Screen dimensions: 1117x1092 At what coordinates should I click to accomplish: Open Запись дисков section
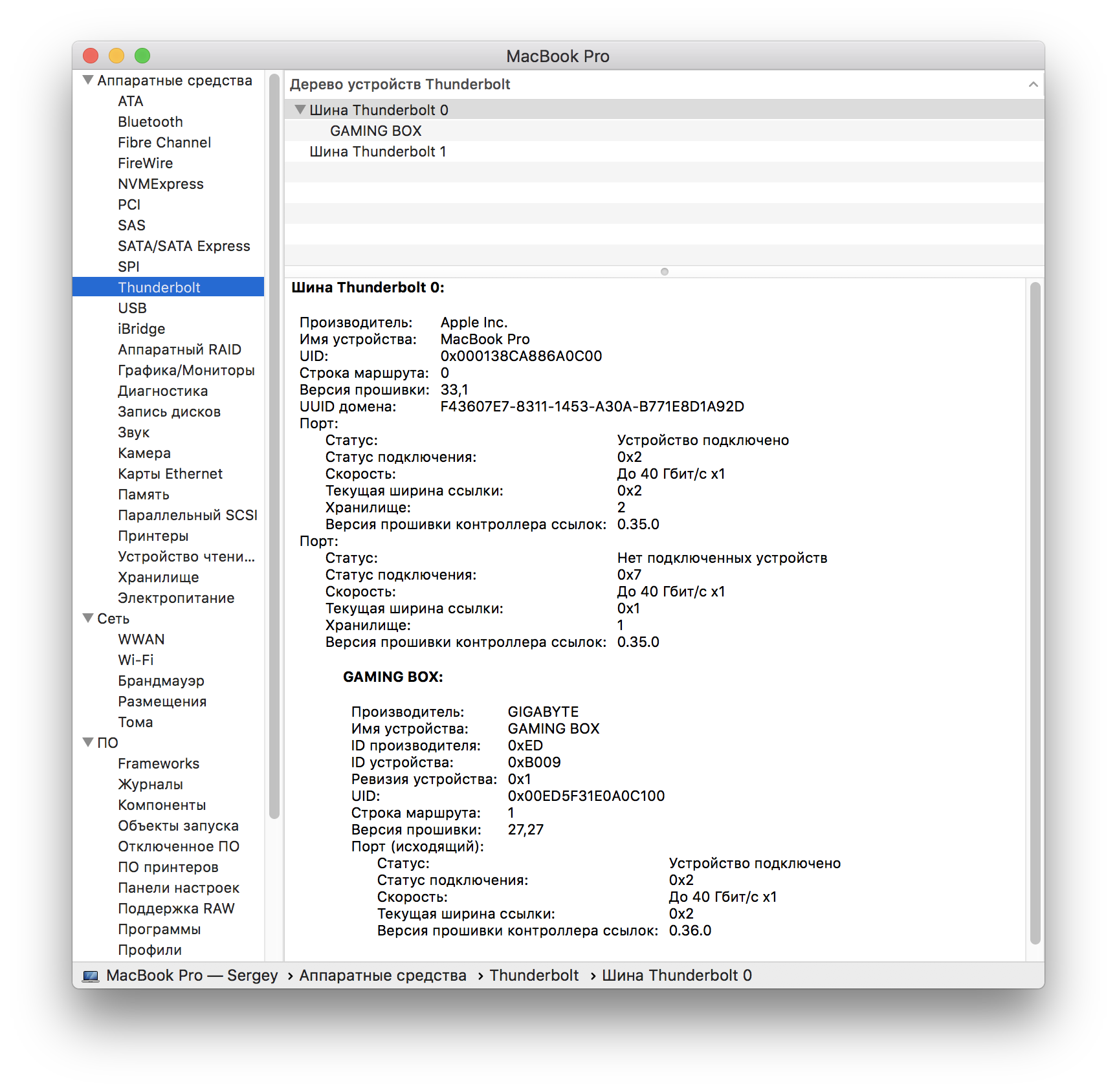[169, 411]
